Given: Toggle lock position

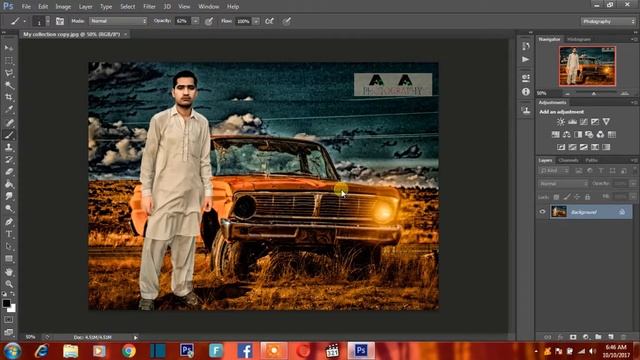Looking at the screenshot, I should 577,197.
